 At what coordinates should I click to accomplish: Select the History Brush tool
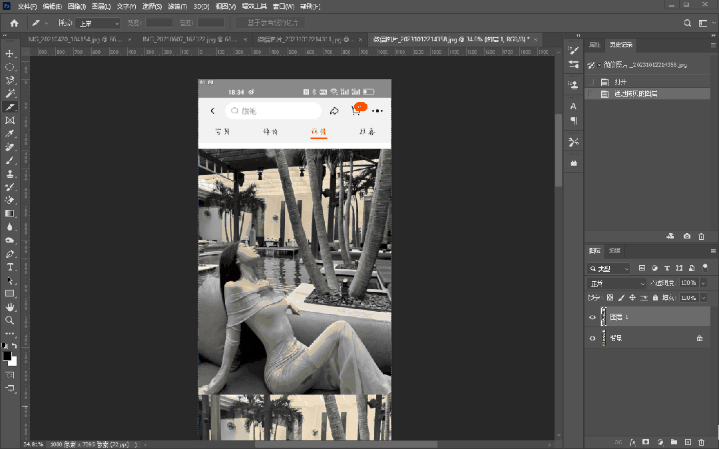click(10, 187)
